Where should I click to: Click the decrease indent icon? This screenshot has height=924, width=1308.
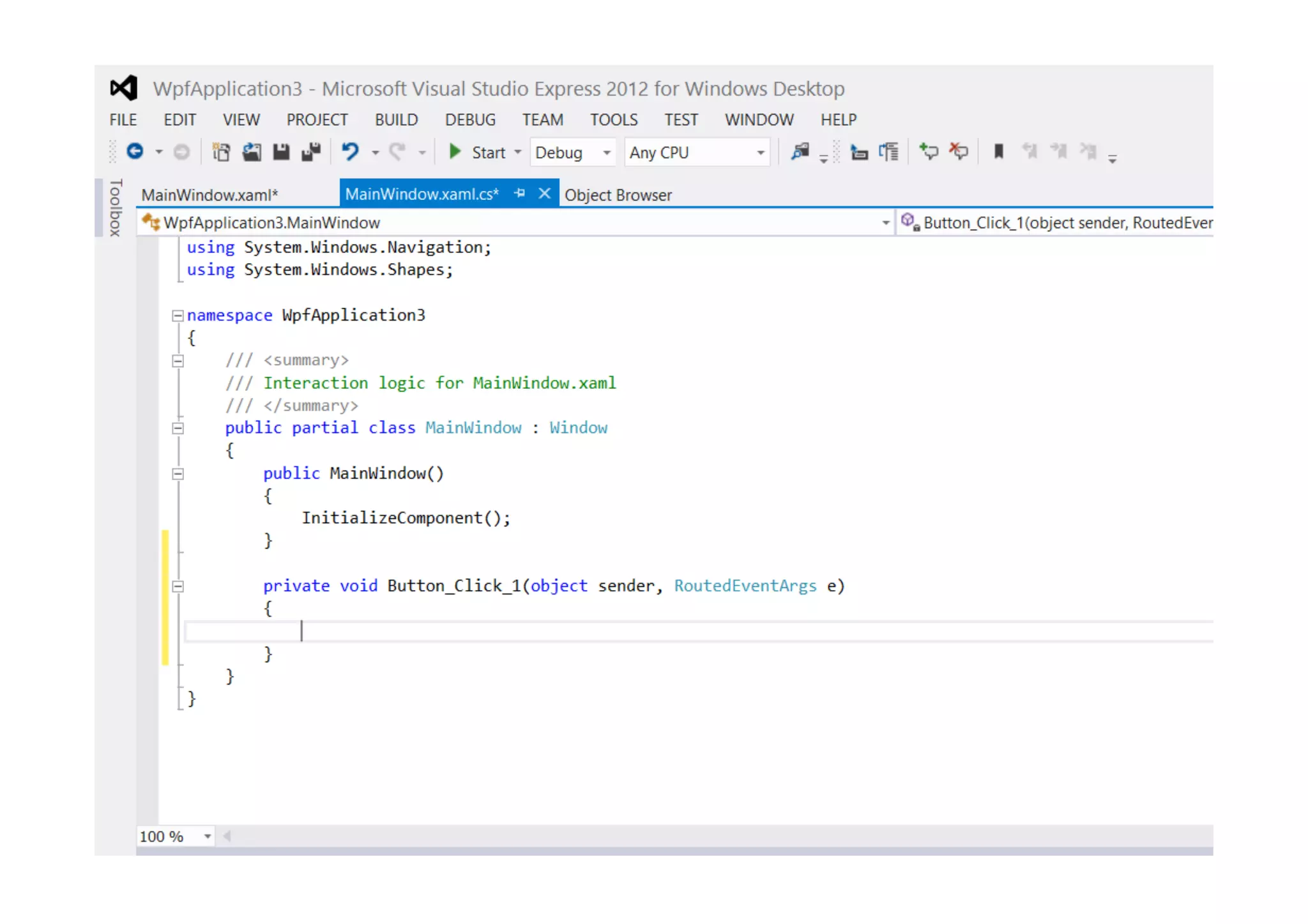click(859, 152)
